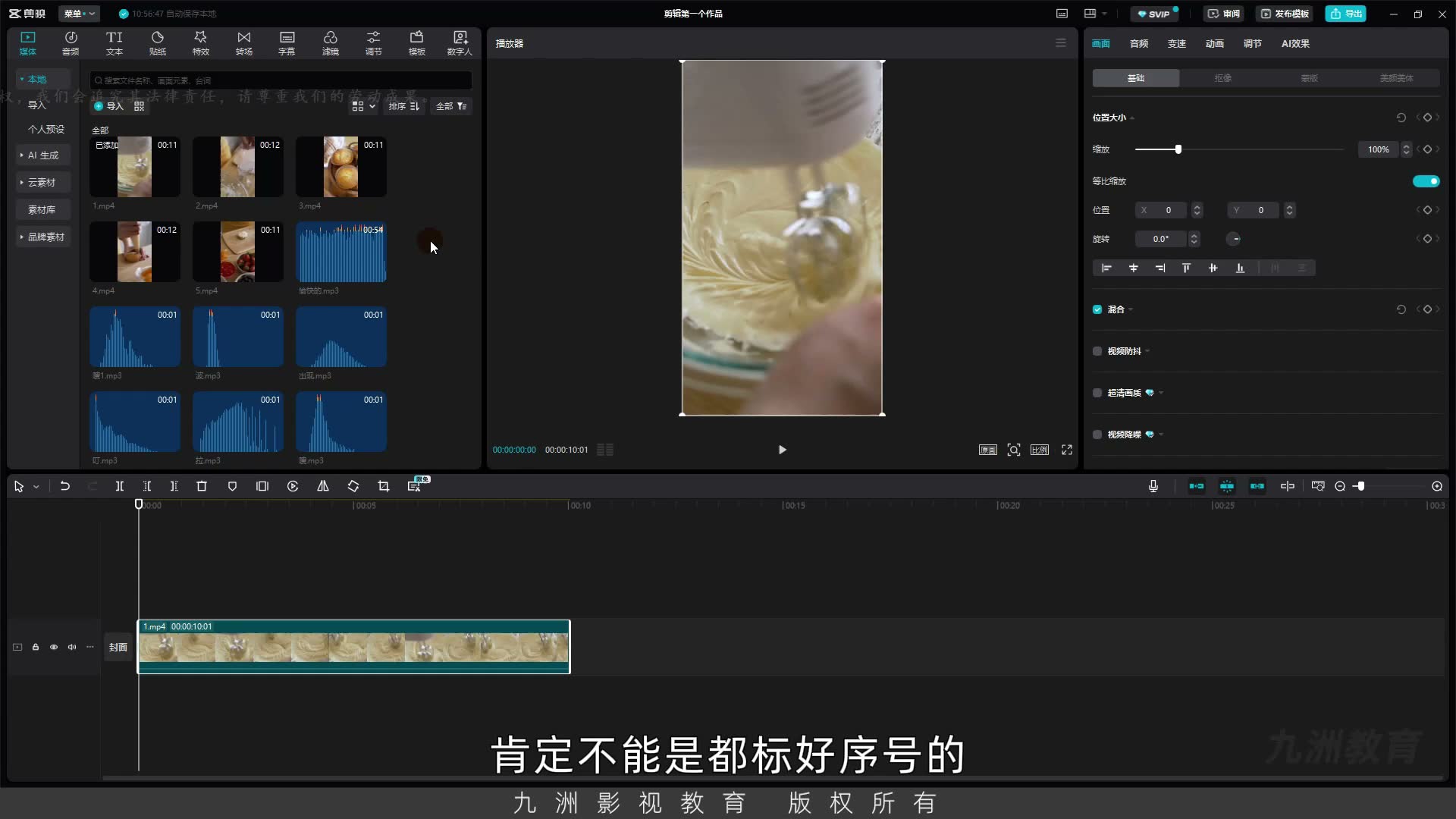Screen dimensions: 1456x819
Task: Click the undo arrow in timeline toolbar
Action: (x=65, y=486)
